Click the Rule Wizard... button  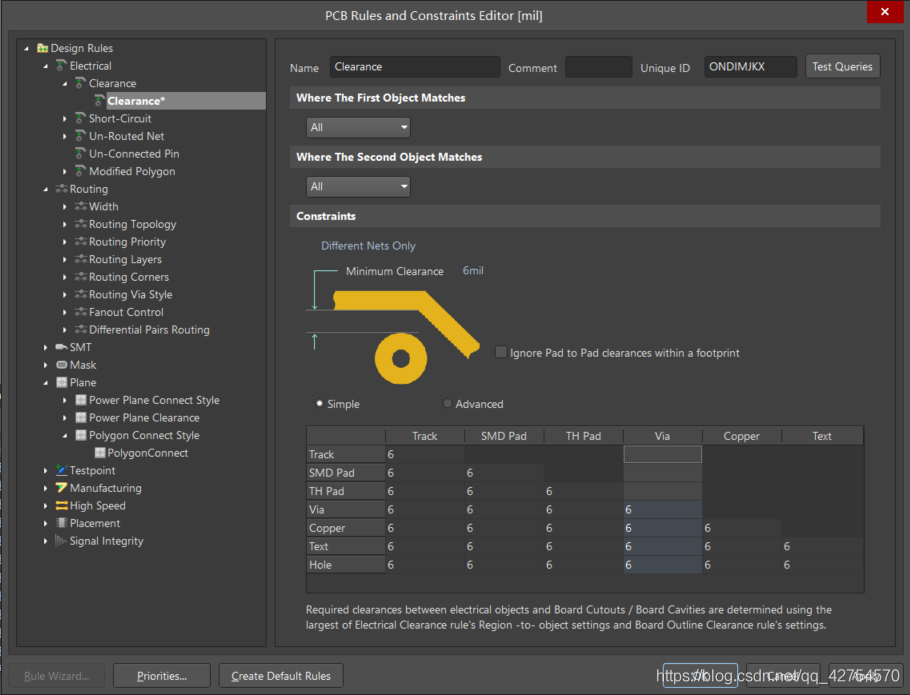click(x=57, y=676)
